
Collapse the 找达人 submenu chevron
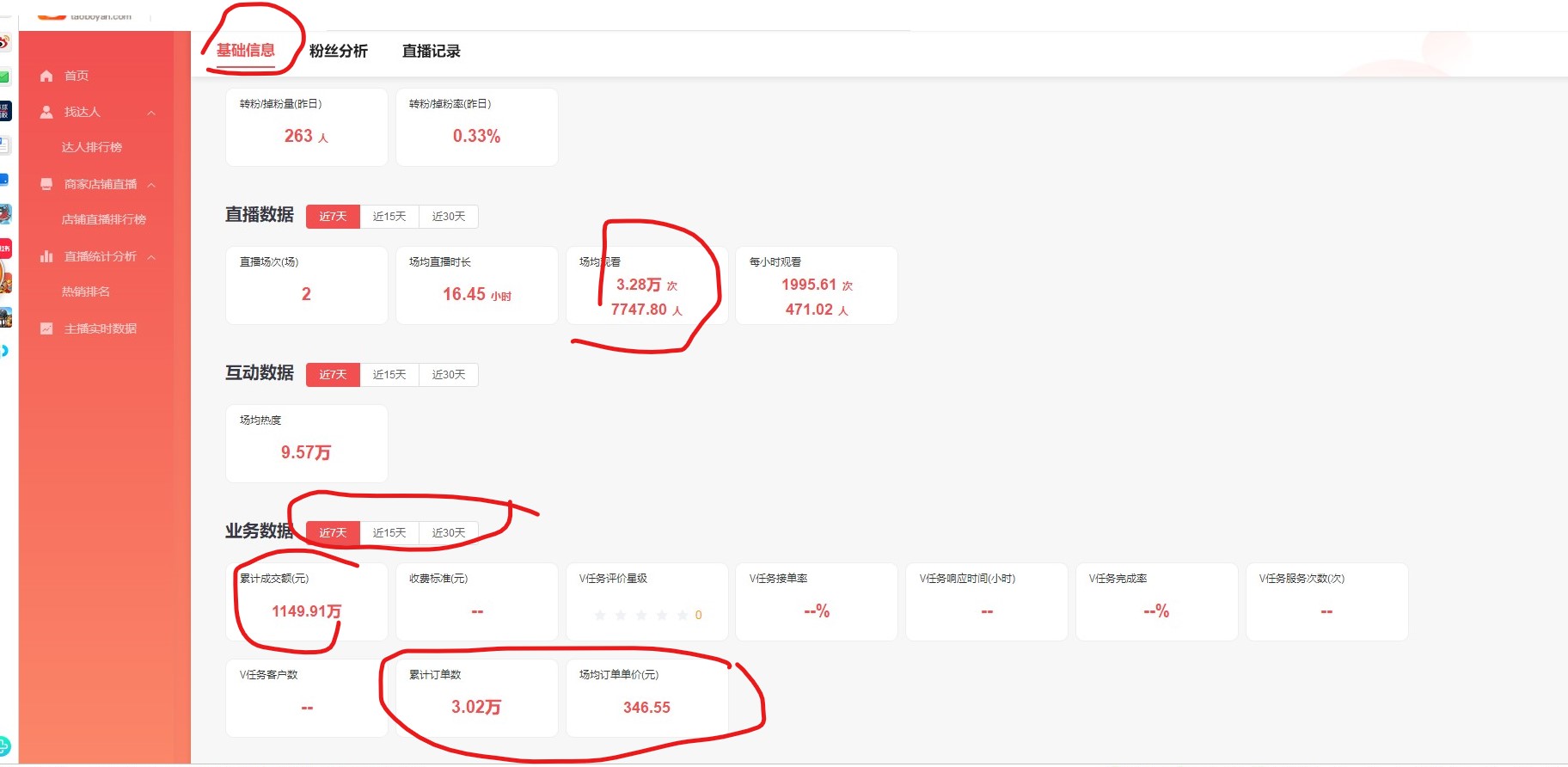tap(151, 113)
